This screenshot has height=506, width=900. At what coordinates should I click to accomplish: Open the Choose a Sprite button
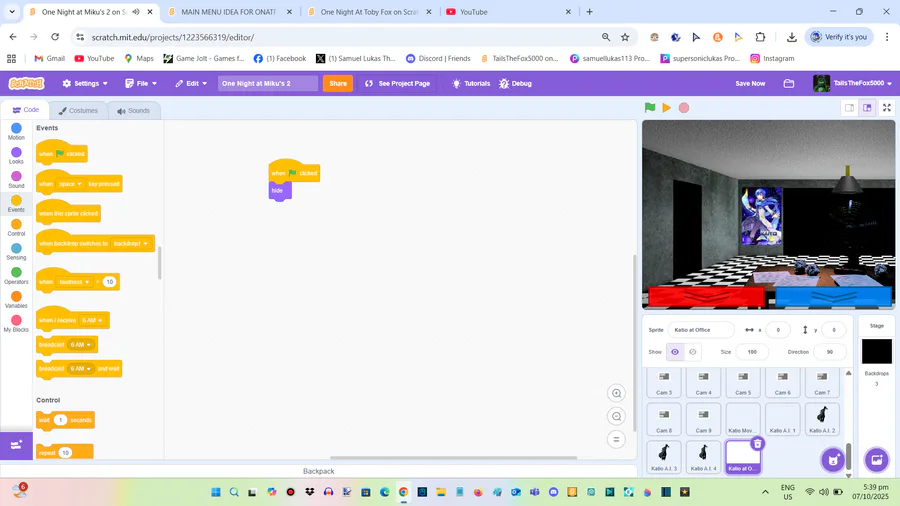(833, 460)
